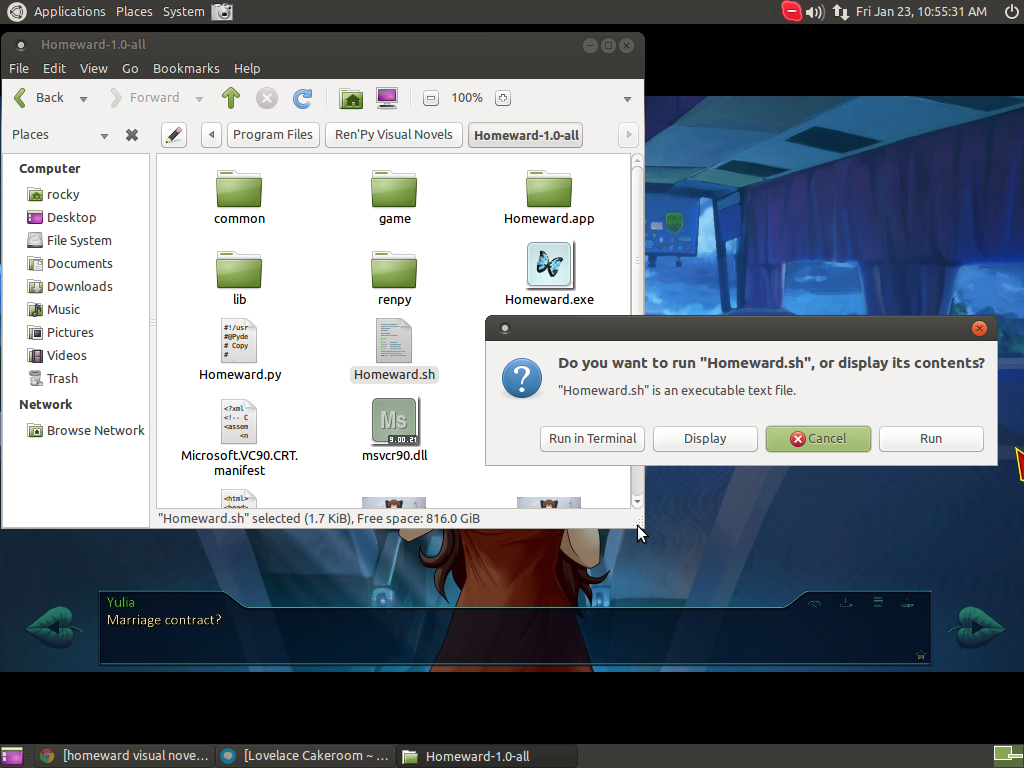Click the green Up arrow toolbar icon
This screenshot has width=1024, height=768.
click(231, 98)
